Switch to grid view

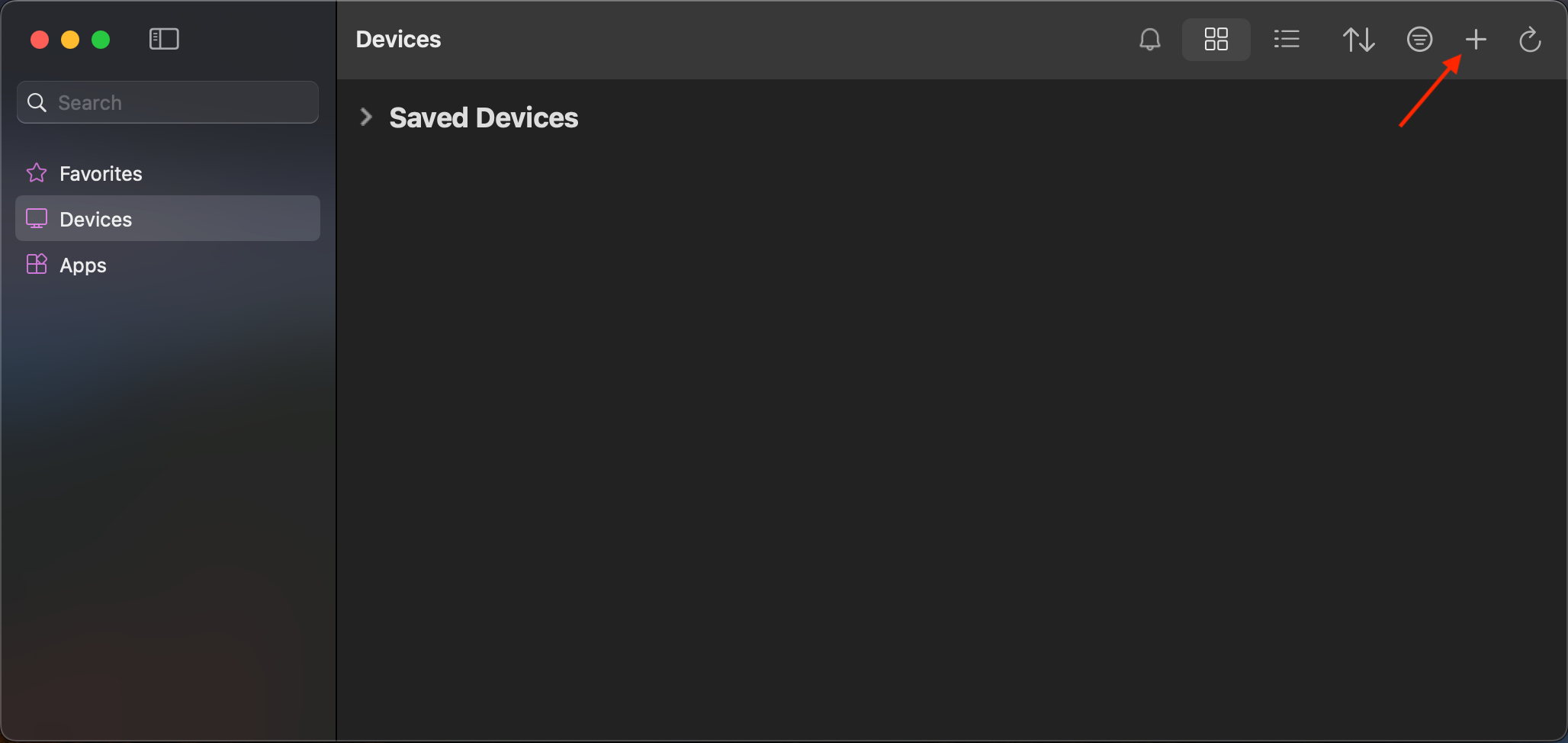click(1216, 40)
